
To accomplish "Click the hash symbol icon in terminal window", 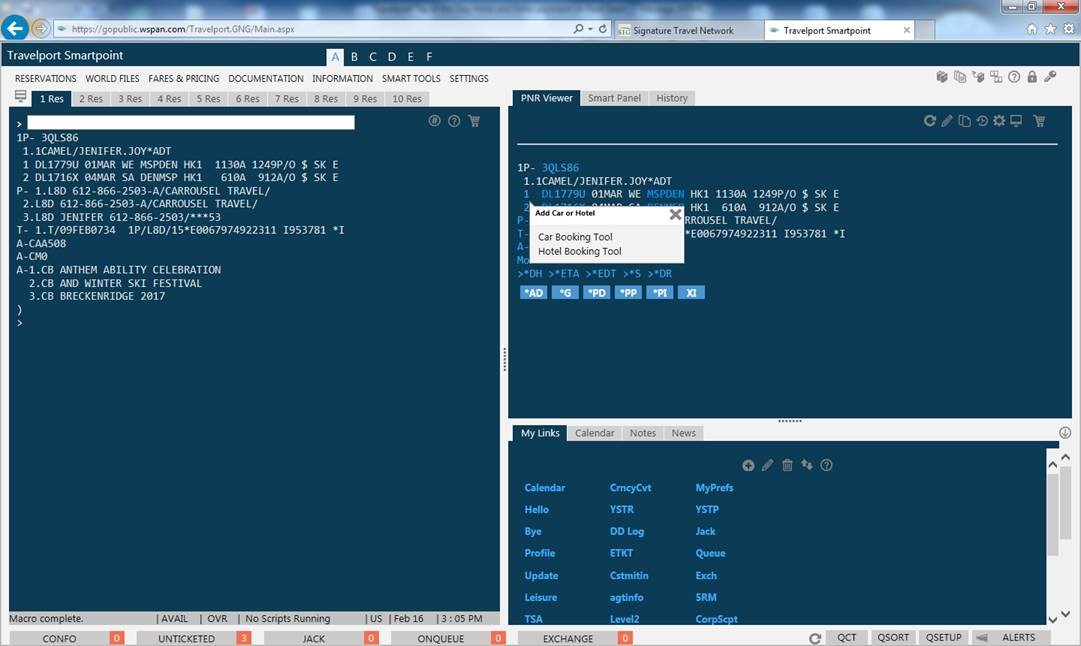I will pos(434,121).
